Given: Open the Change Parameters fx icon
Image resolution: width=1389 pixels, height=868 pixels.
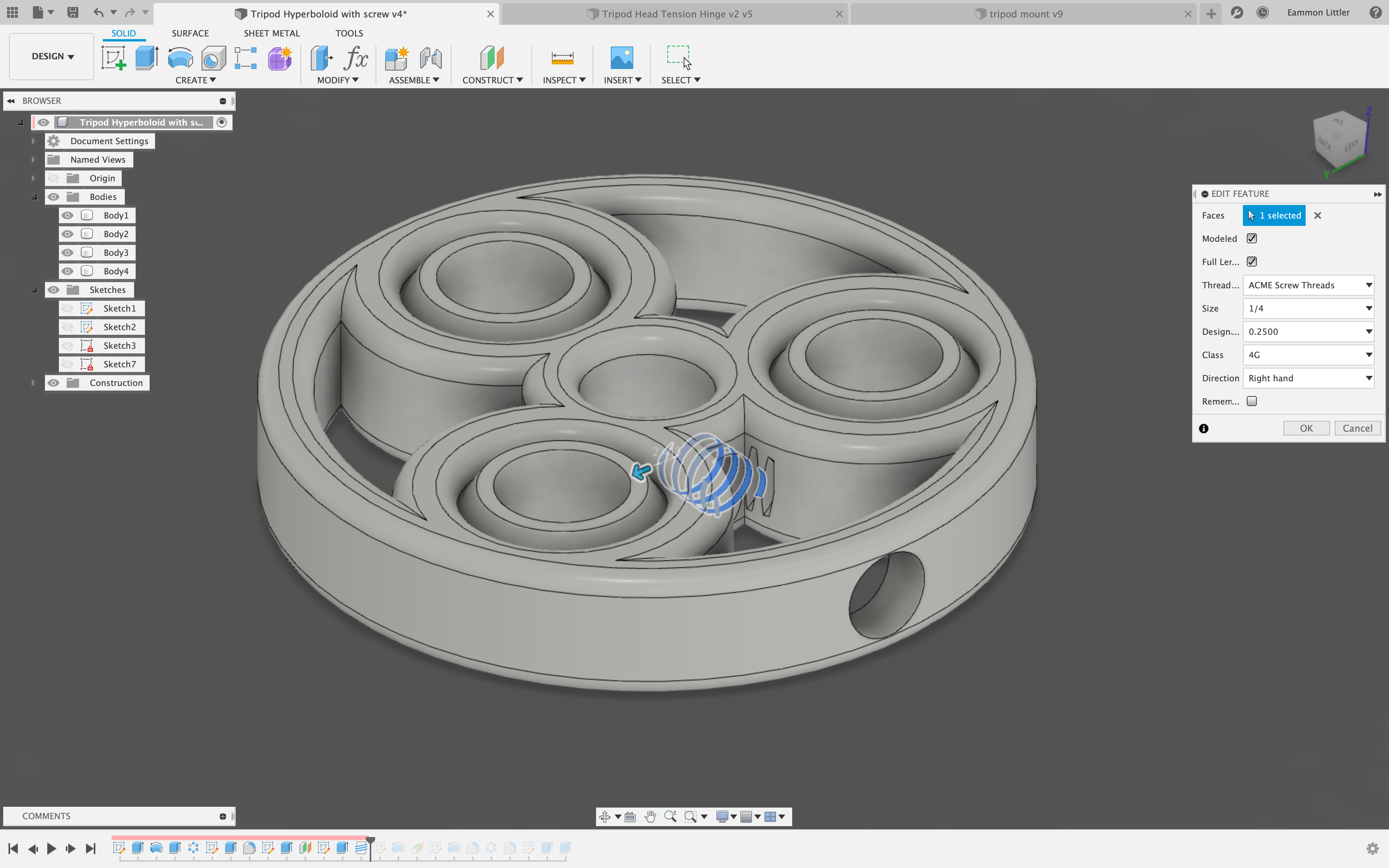Looking at the screenshot, I should (x=356, y=57).
